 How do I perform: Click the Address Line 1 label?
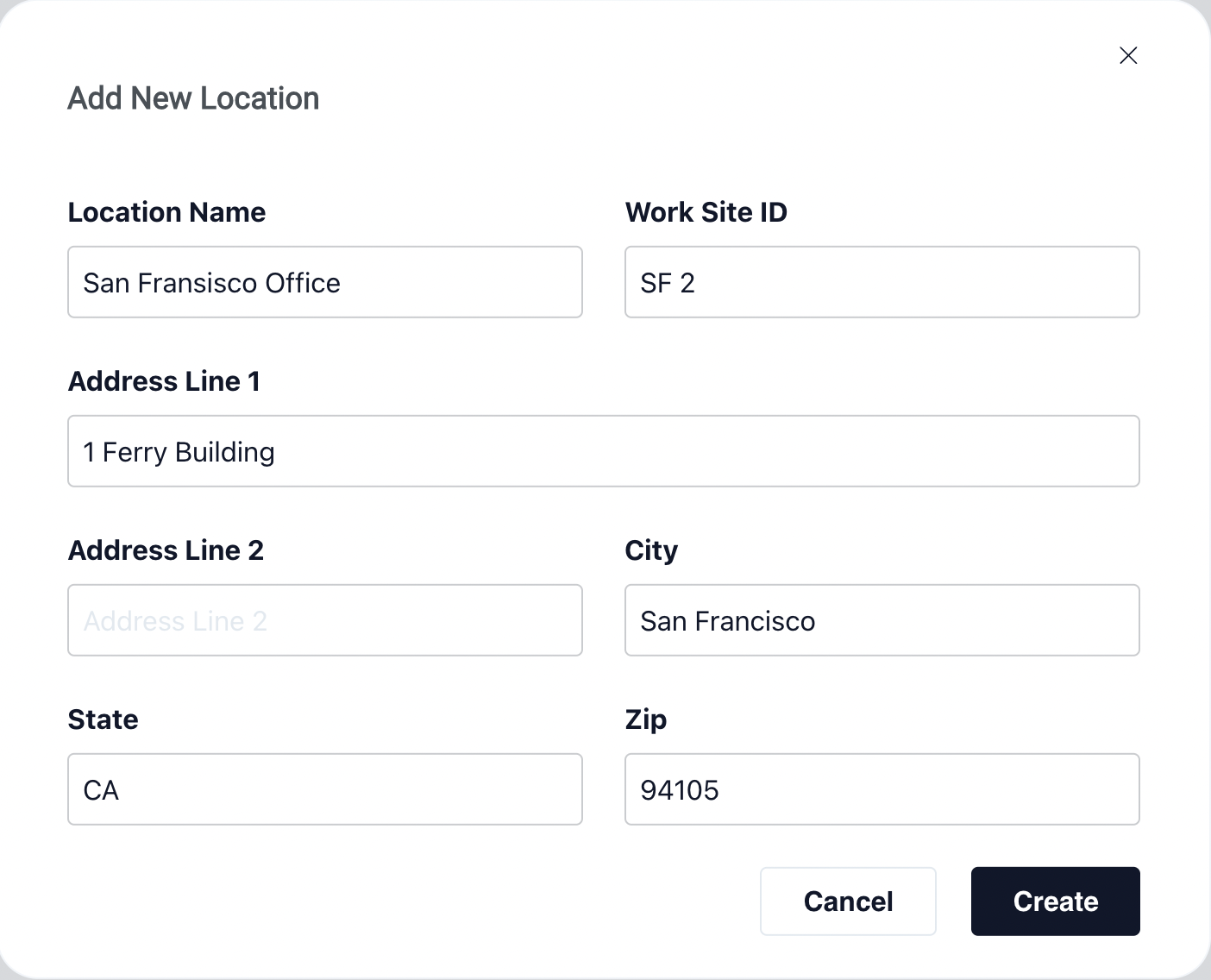coord(164,381)
